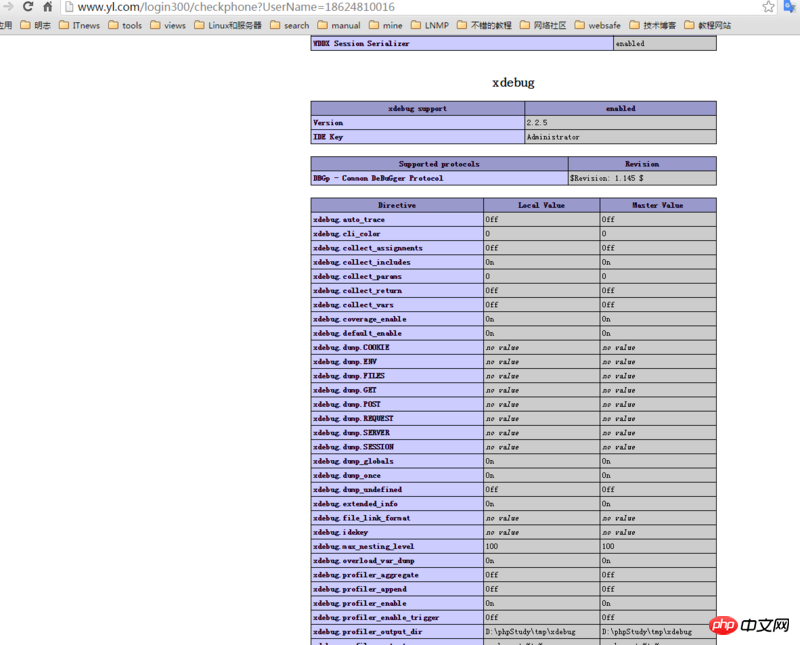Open the tools bookmark folder
Viewport: 800px width, 645px height.
125,25
